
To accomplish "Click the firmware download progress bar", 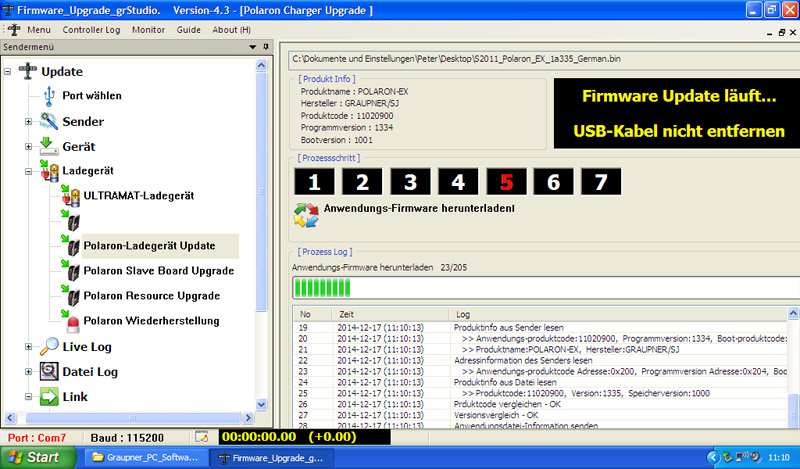I will click(546, 288).
